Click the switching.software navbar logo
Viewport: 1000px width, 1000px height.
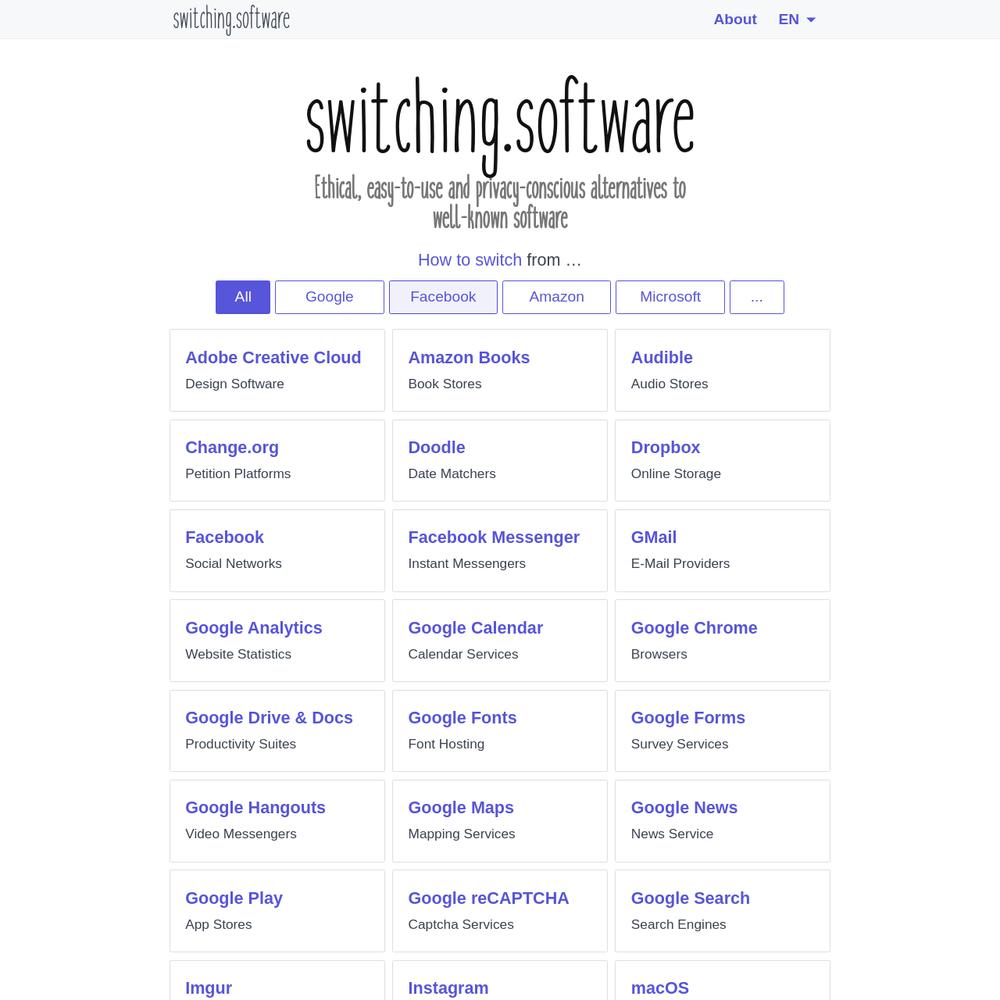(231, 19)
